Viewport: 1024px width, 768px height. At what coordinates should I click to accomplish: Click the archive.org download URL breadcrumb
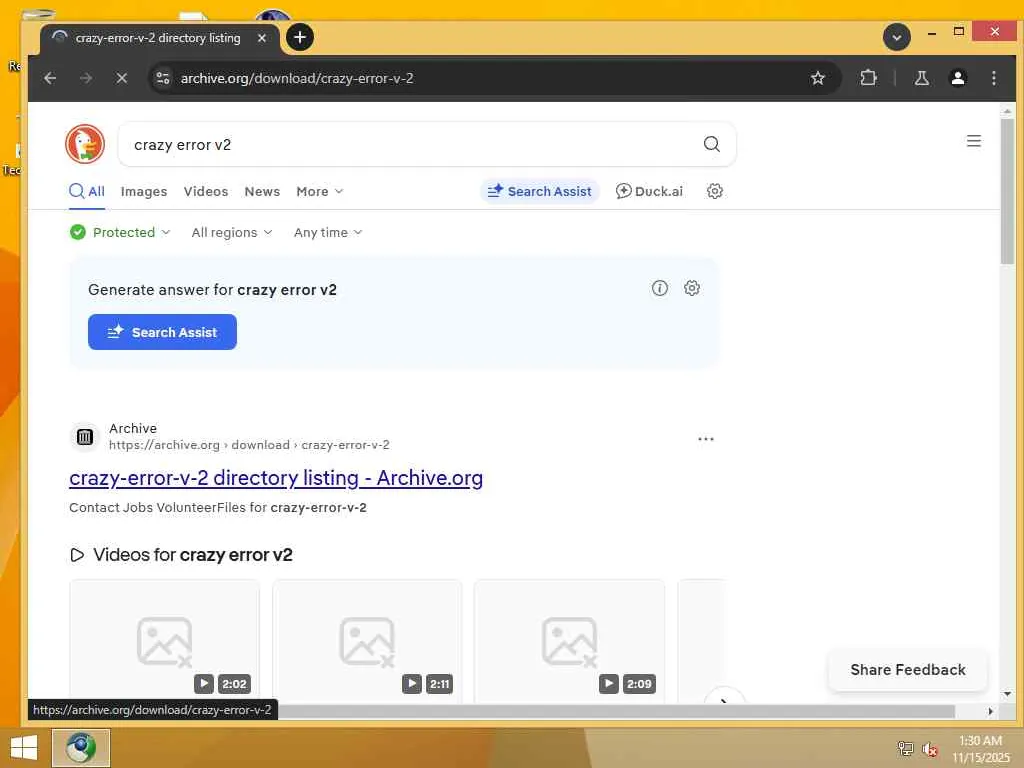click(x=249, y=445)
